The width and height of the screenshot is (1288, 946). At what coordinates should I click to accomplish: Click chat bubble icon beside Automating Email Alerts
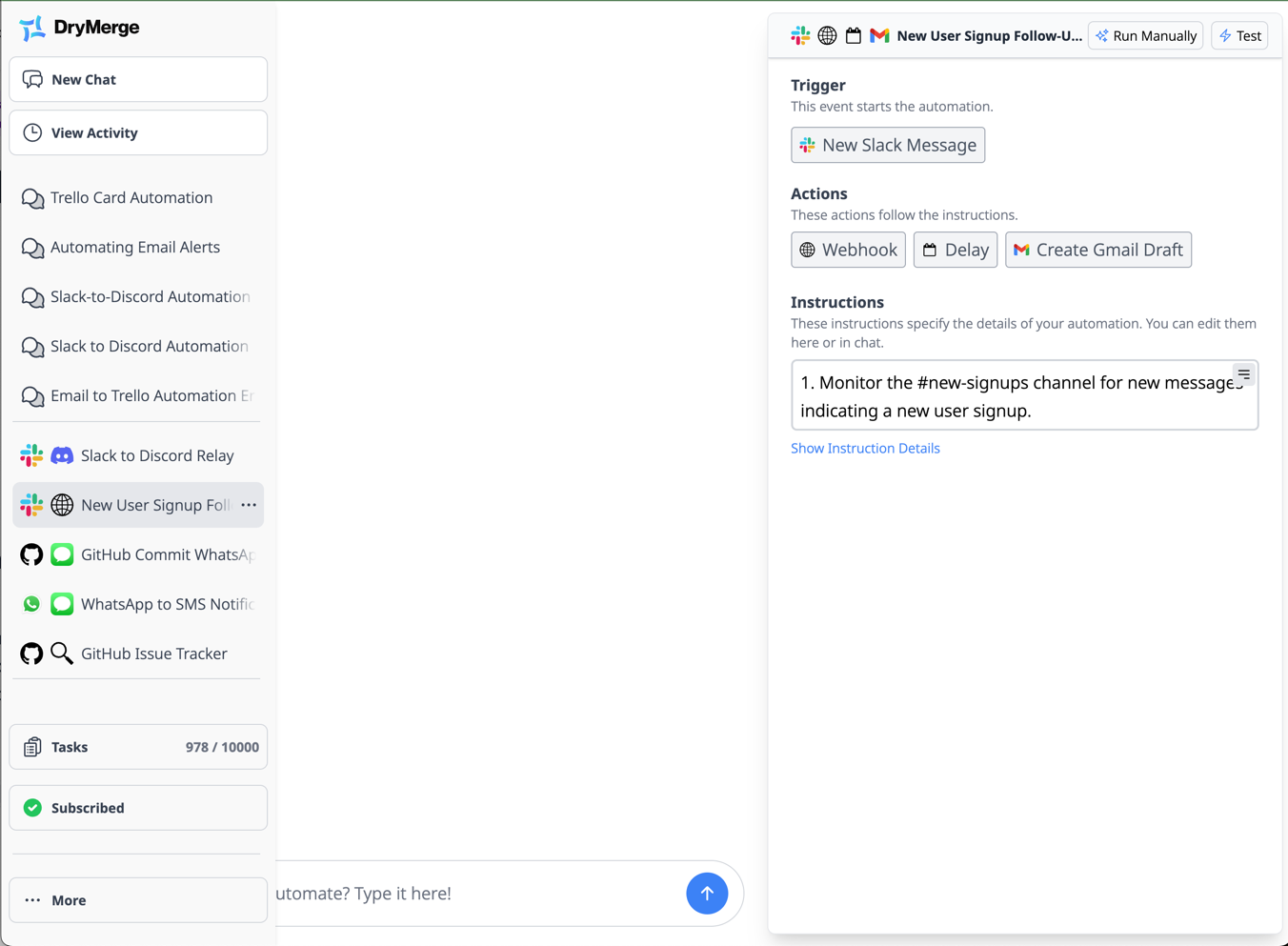point(32,248)
